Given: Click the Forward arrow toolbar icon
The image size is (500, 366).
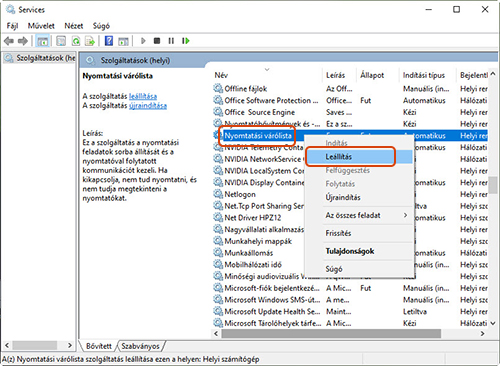Looking at the screenshot, I should point(23,41).
